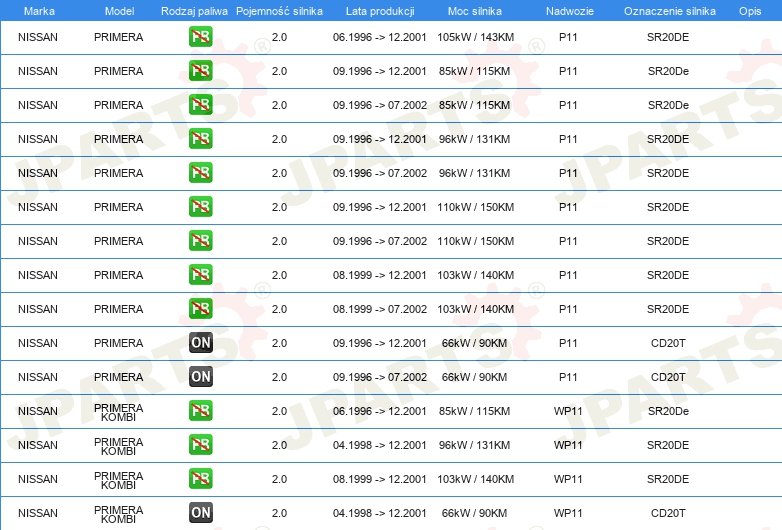Select 09.1996 -> 07.2002 dates in the 66kW / 90KM row
The width and height of the screenshot is (782, 530).
tap(380, 376)
